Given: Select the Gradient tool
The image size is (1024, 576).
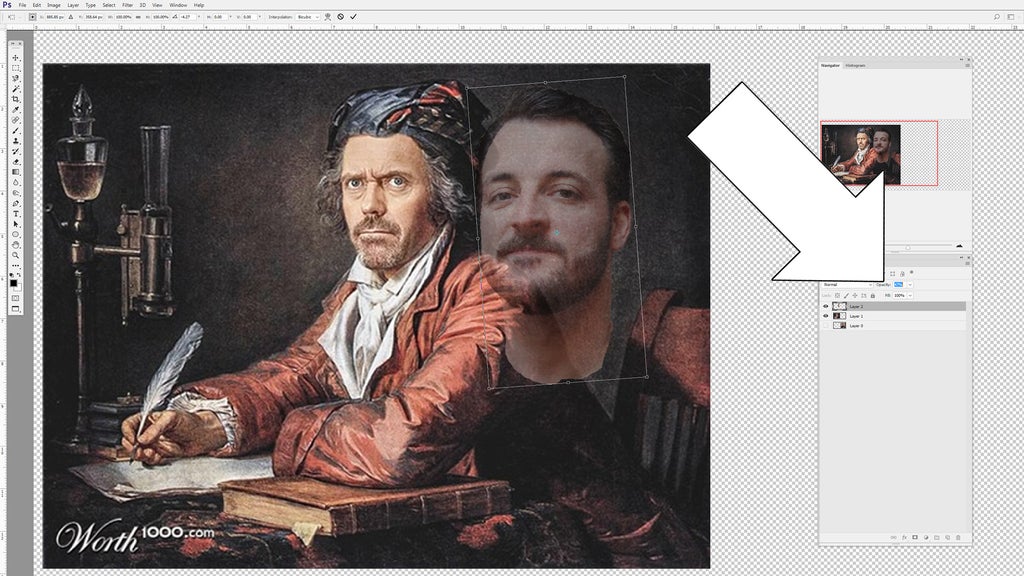Looking at the screenshot, I should [x=16, y=172].
